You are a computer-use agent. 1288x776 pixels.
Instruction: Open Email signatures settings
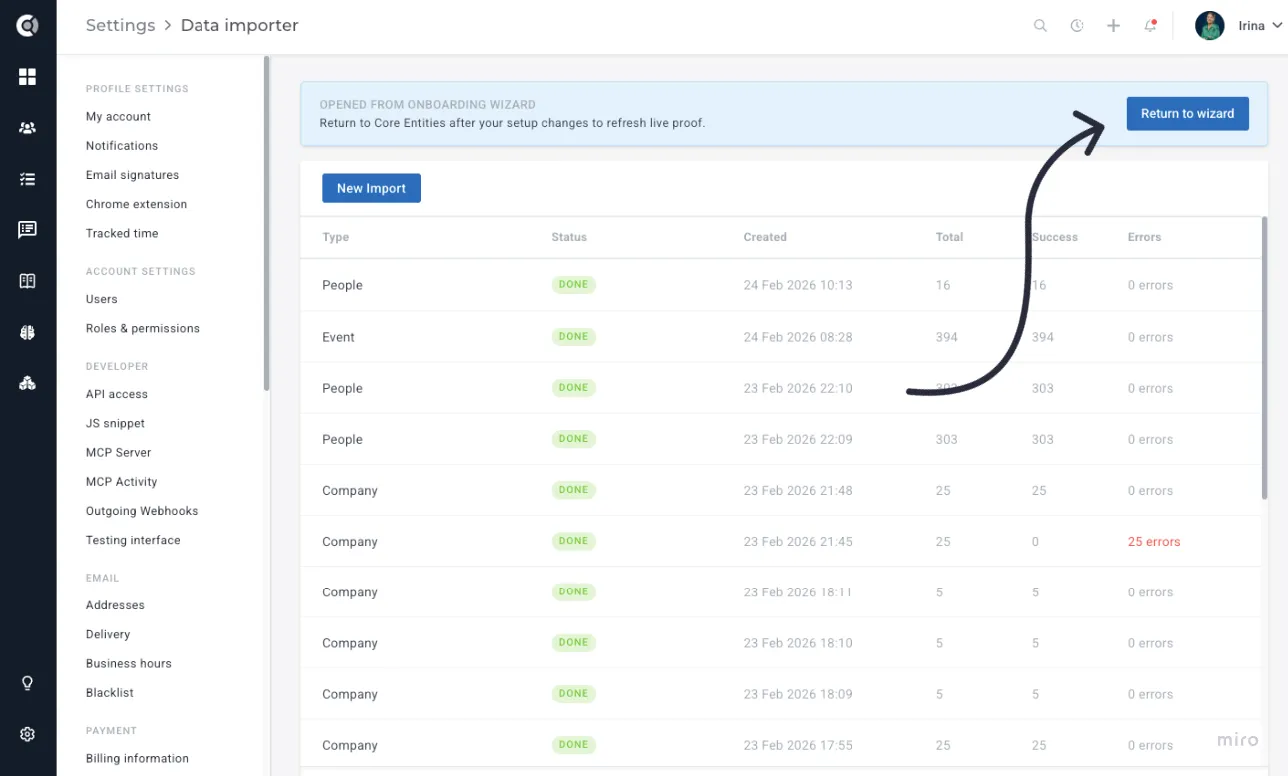(132, 175)
